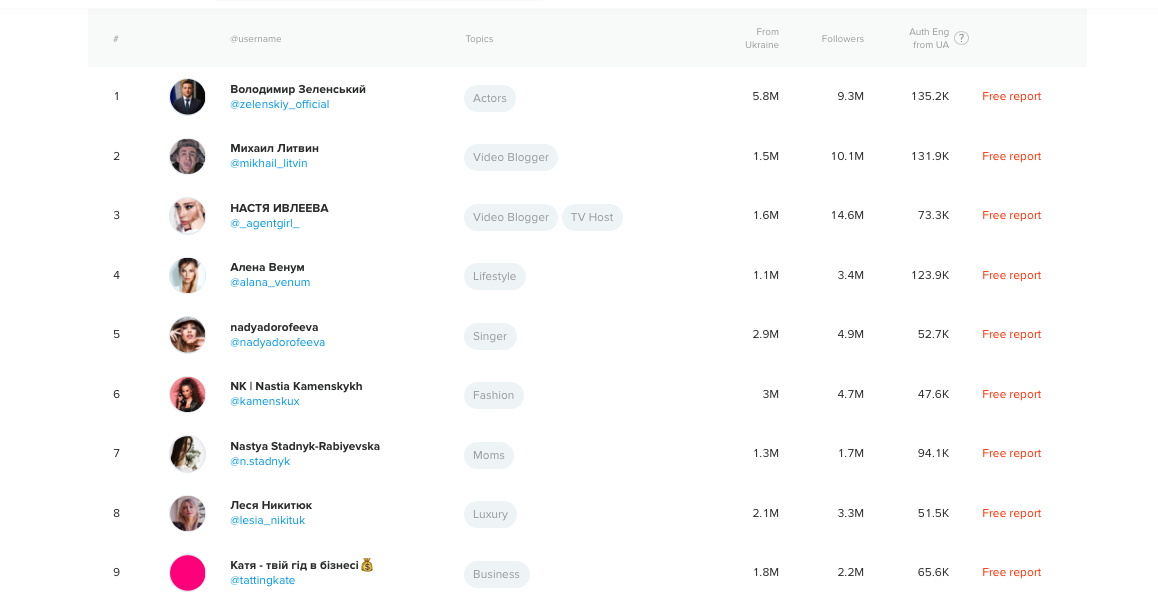Open the @lesia_nikituk username link
This screenshot has width=1158, height=611.
pos(267,521)
